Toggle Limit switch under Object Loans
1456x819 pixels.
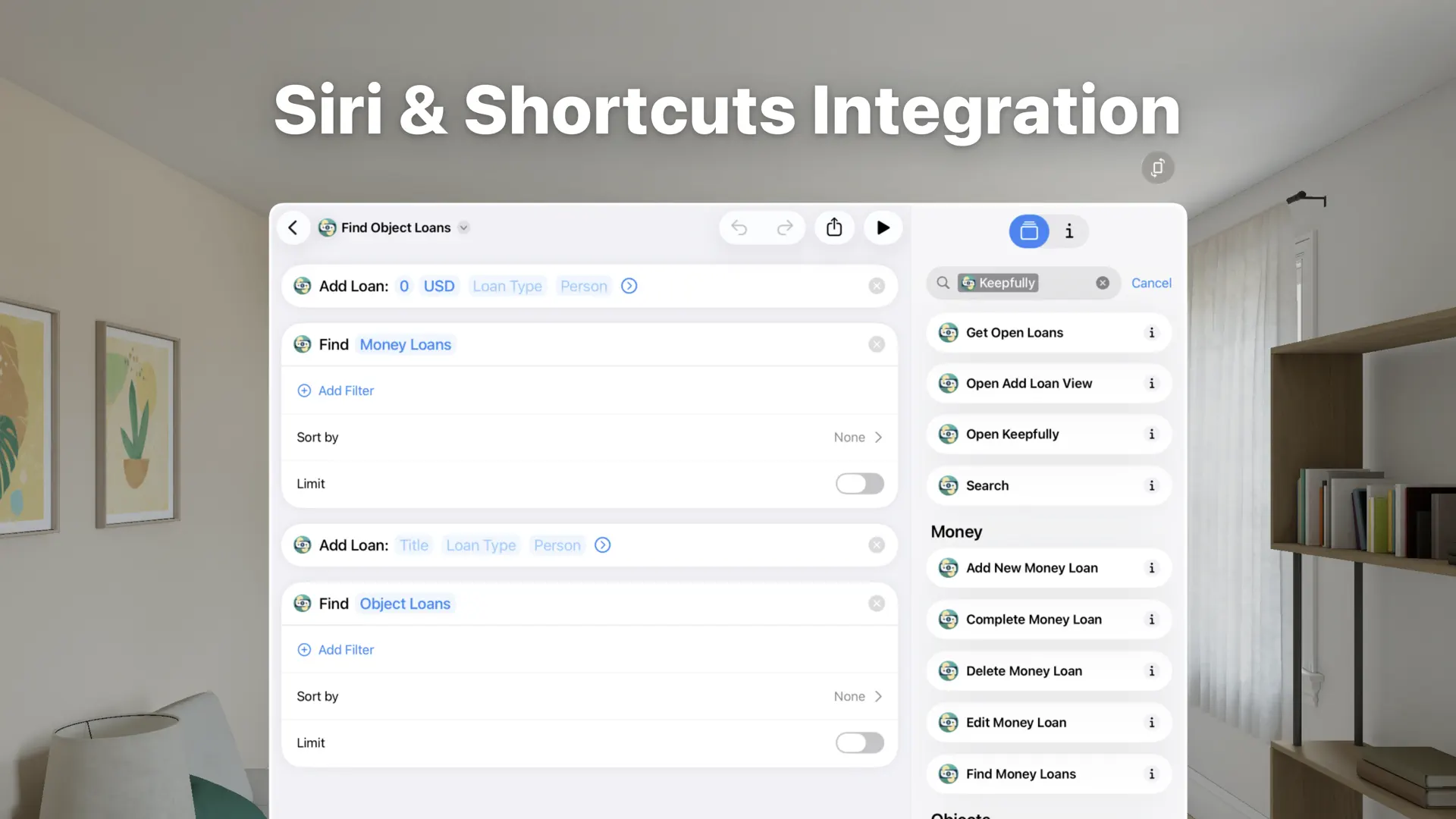(859, 743)
